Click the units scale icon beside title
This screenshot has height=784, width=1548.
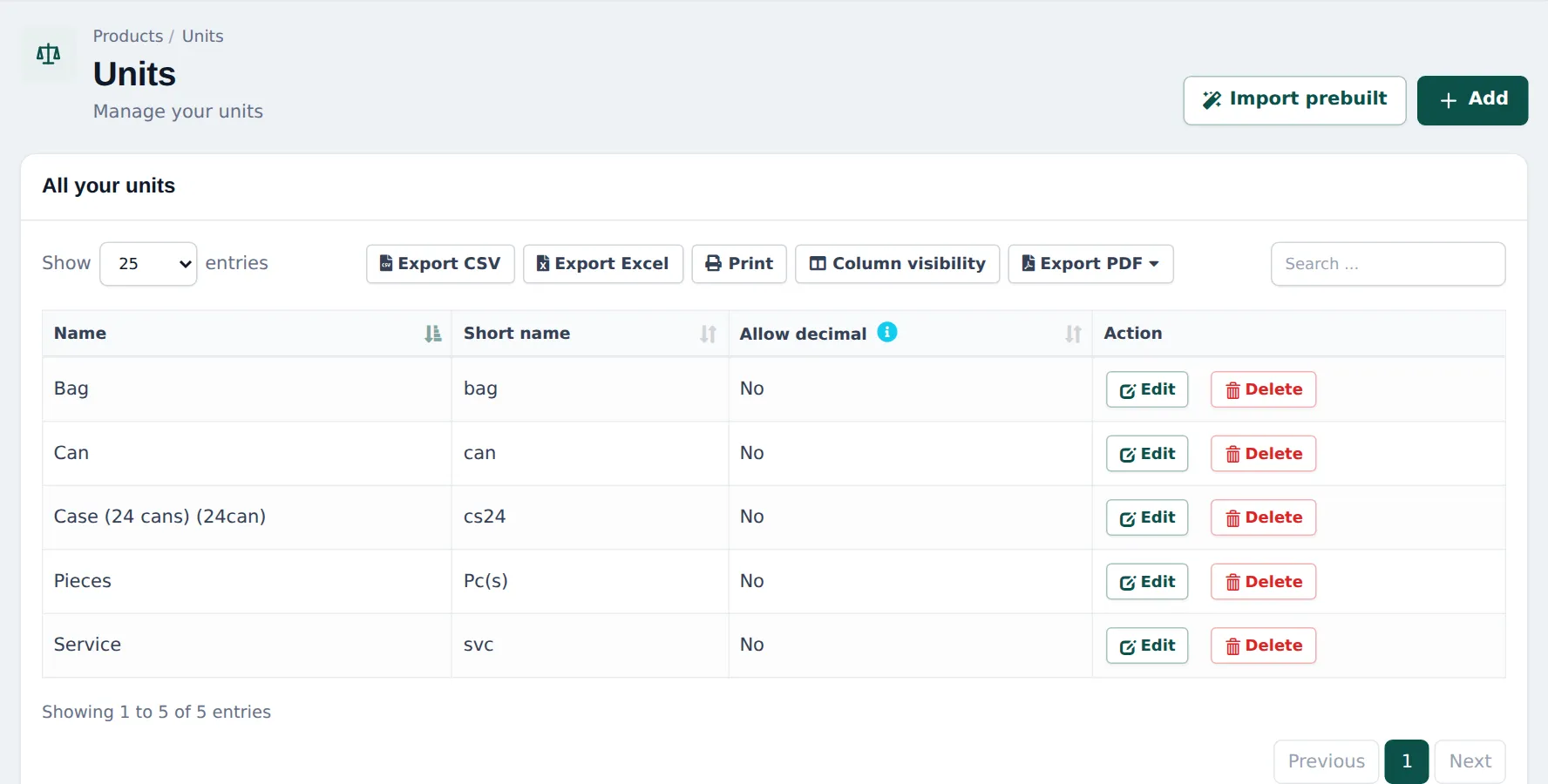pyautogui.click(x=48, y=54)
